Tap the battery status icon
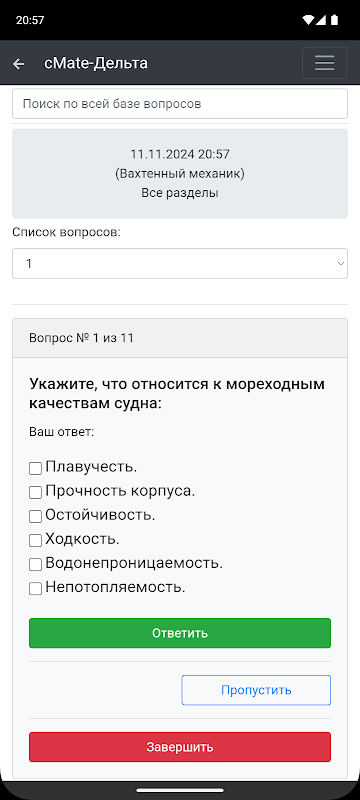The height and width of the screenshot is (800, 360). click(x=335, y=20)
